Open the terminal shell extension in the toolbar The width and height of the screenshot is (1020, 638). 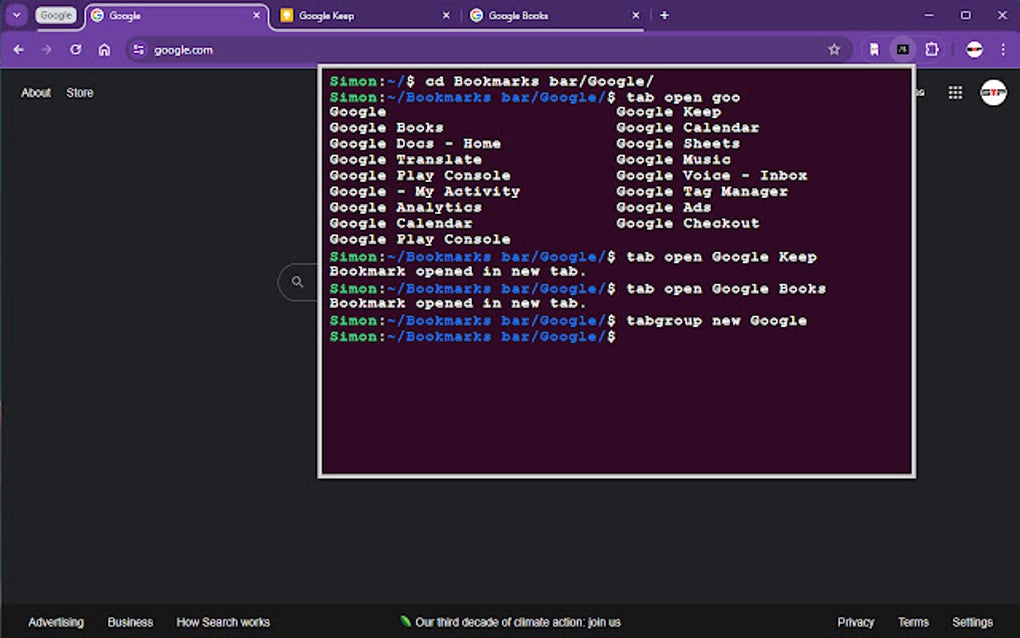click(902, 48)
